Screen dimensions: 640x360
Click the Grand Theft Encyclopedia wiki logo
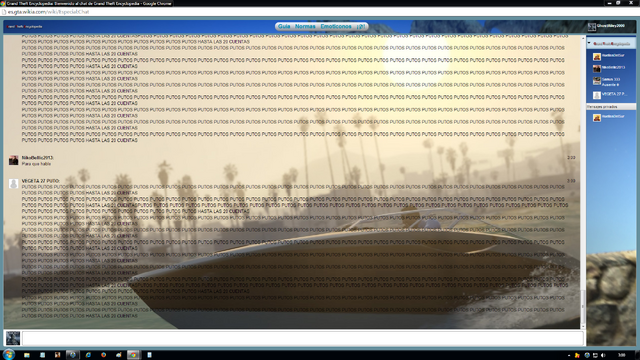(x=24, y=27)
